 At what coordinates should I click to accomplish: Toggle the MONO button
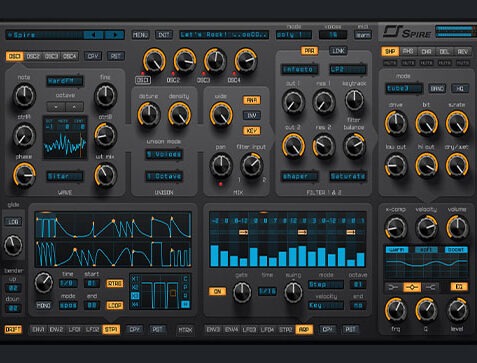(44, 305)
